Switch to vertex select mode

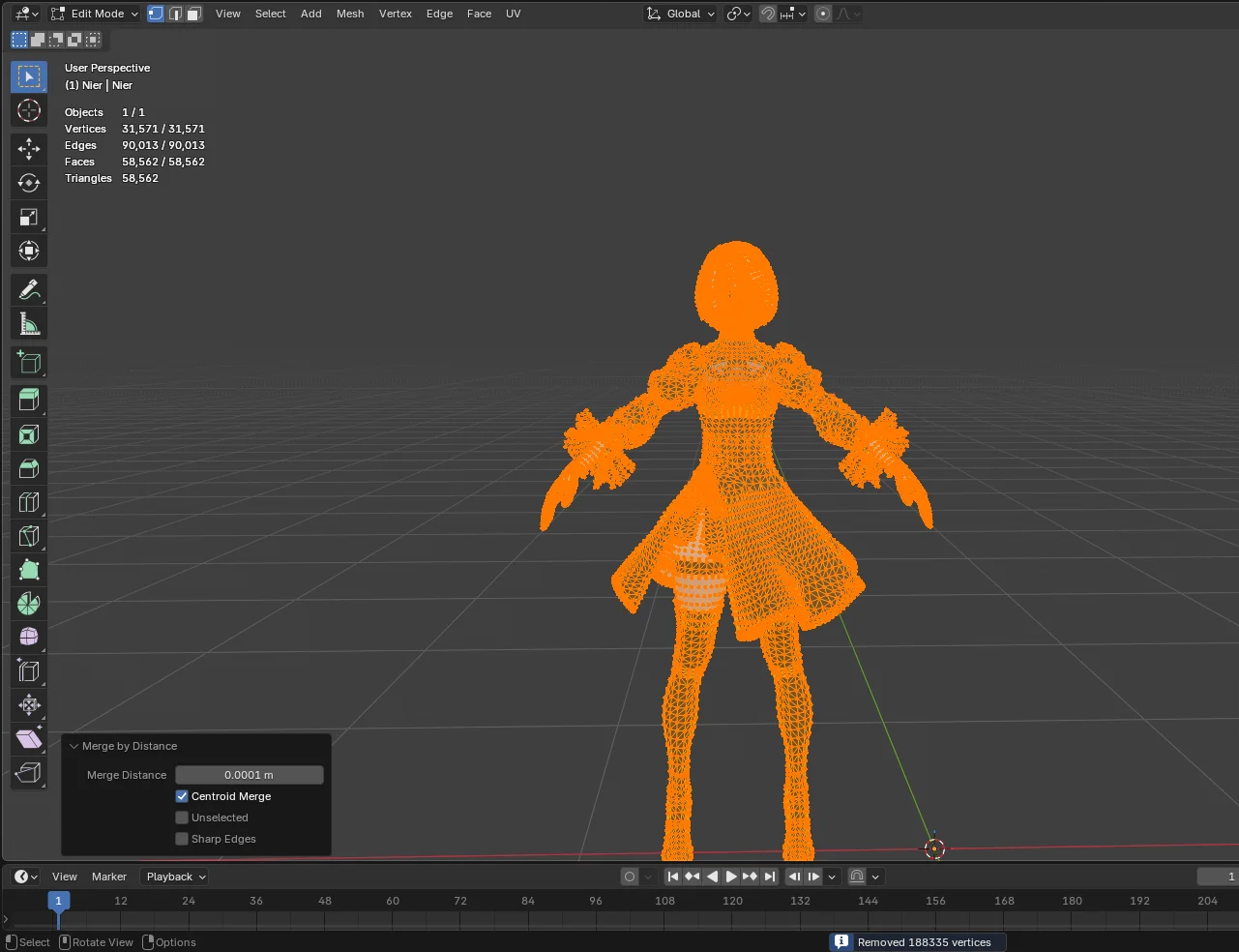tap(156, 14)
